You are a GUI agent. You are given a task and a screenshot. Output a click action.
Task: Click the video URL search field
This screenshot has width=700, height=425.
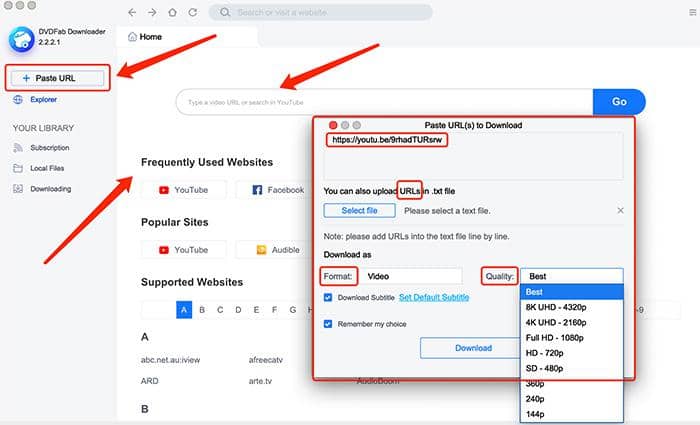384,102
